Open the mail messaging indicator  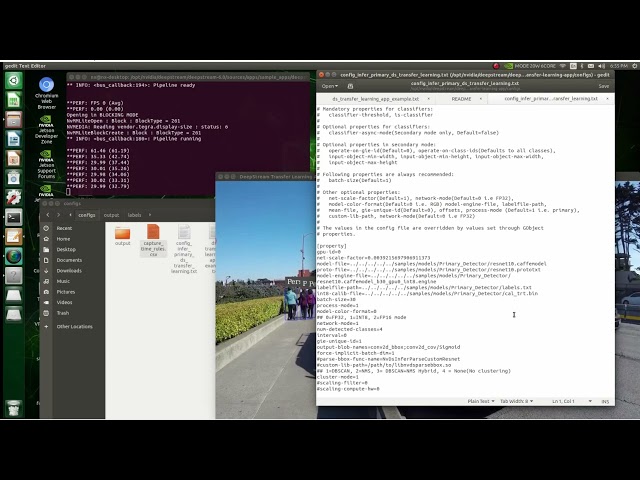pyautogui.click(x=591, y=66)
